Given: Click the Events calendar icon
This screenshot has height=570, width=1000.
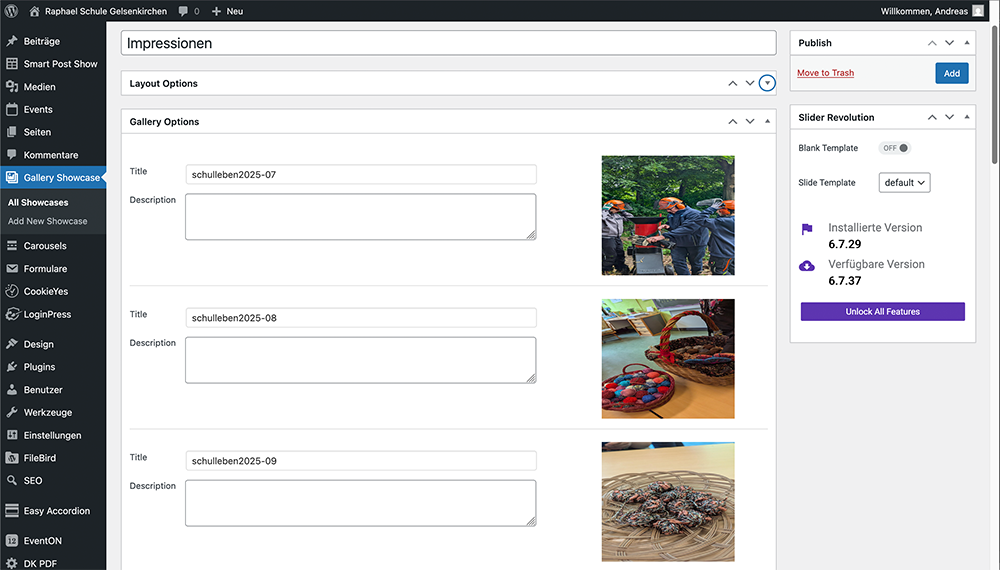Looking at the screenshot, I should pos(11,109).
